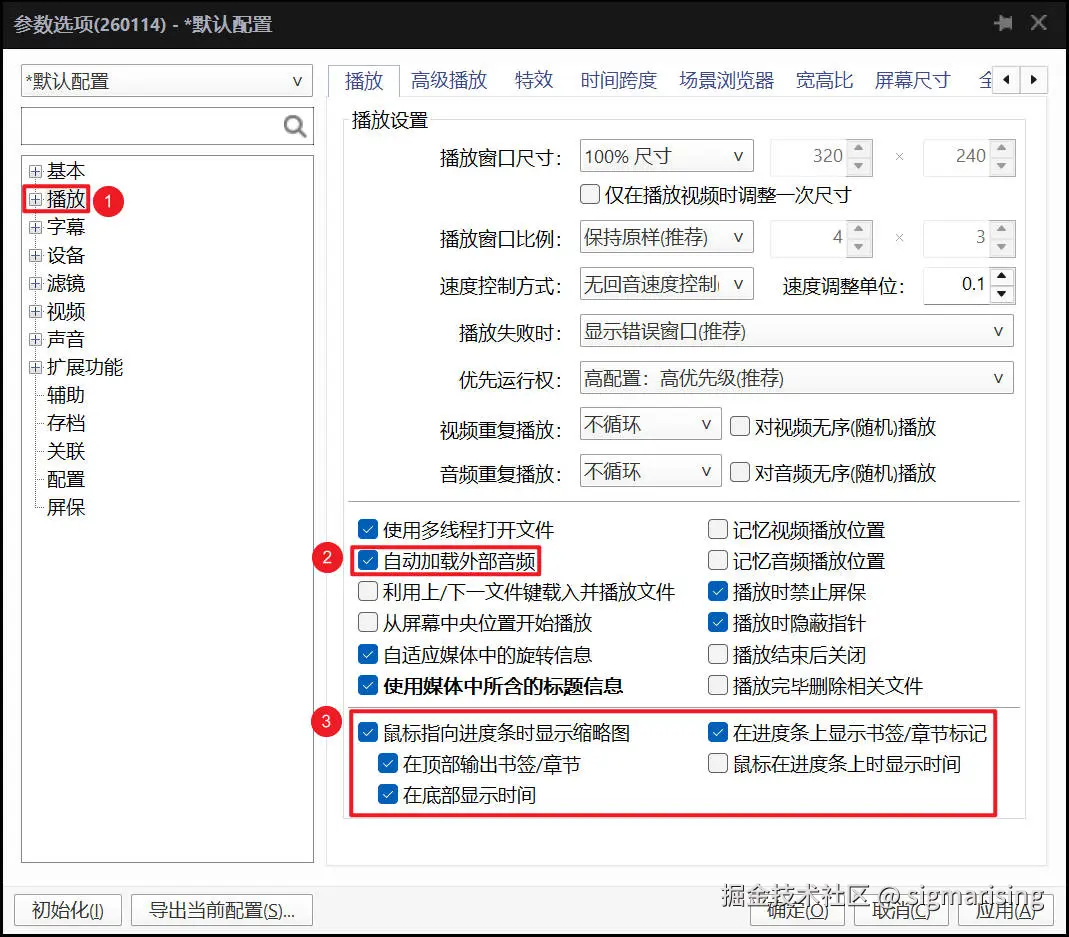The width and height of the screenshot is (1069, 937).
Task: Enable 记忆视频播放位置 checkbox
Action: click(x=717, y=530)
